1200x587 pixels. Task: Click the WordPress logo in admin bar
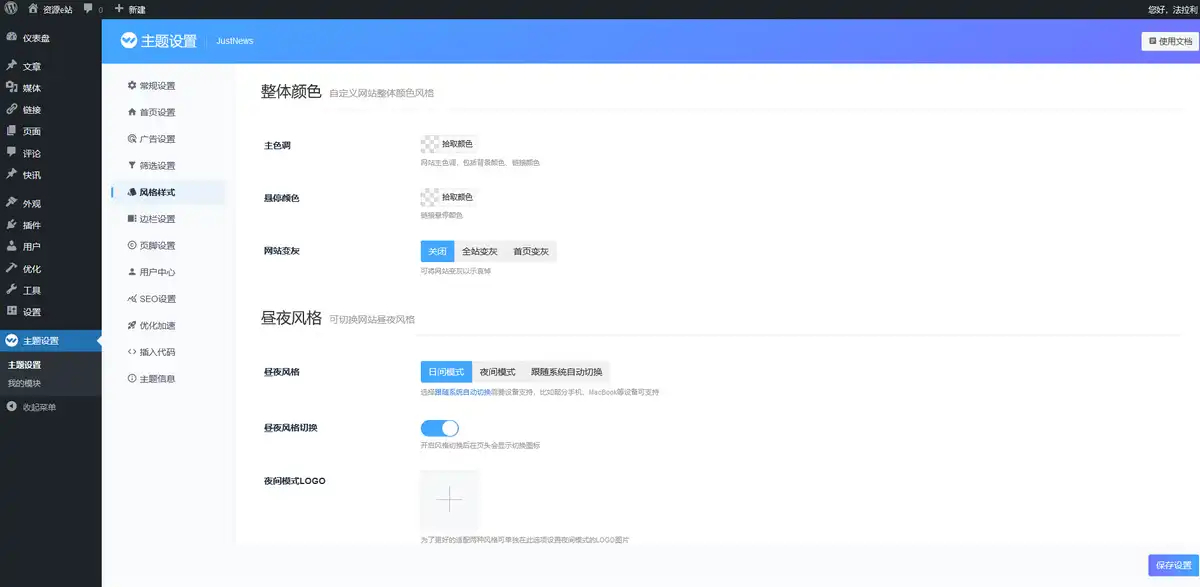(10, 9)
